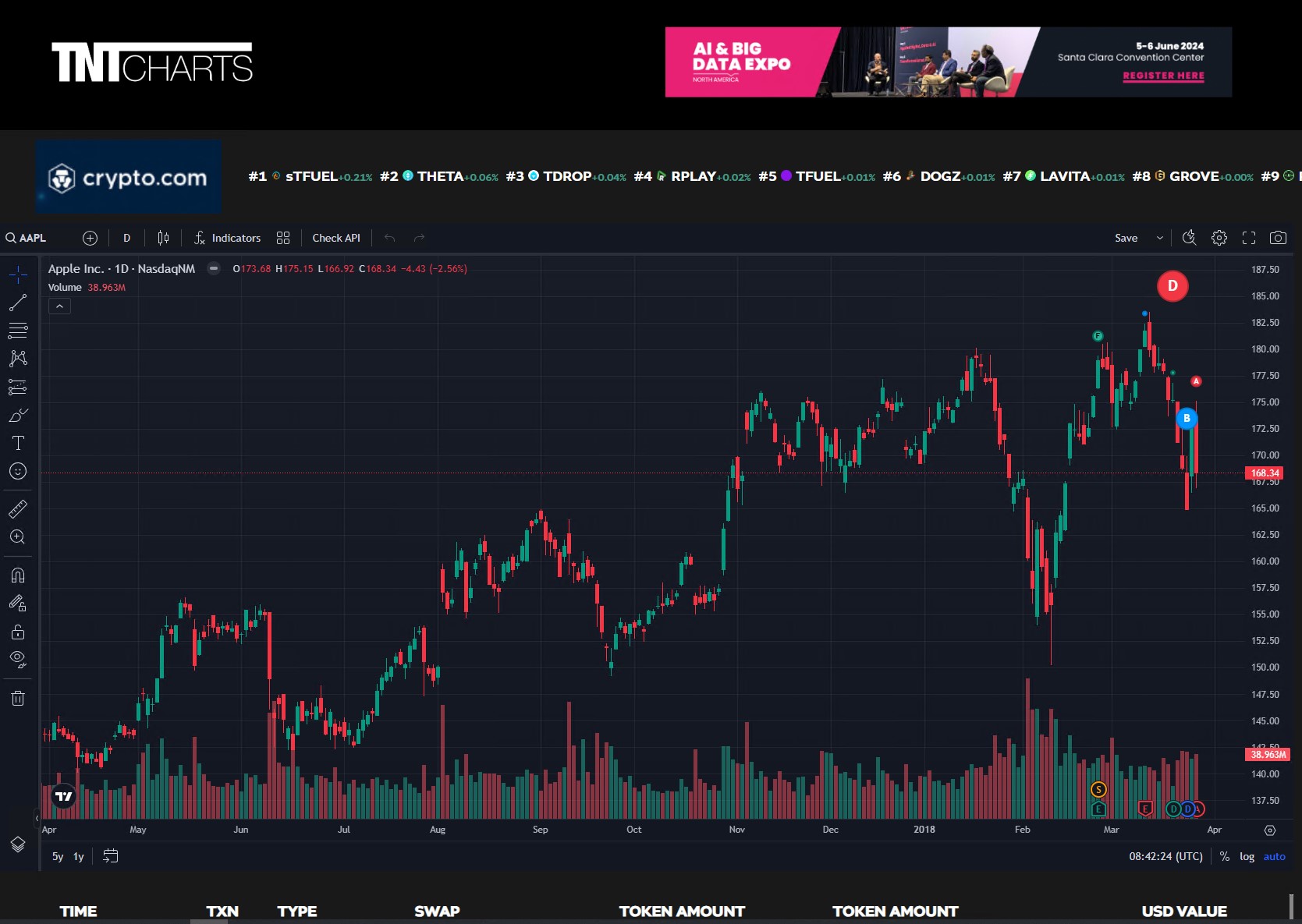The width and height of the screenshot is (1302, 924).
Task: Select RPLAY in the ticker
Action: 693,176
